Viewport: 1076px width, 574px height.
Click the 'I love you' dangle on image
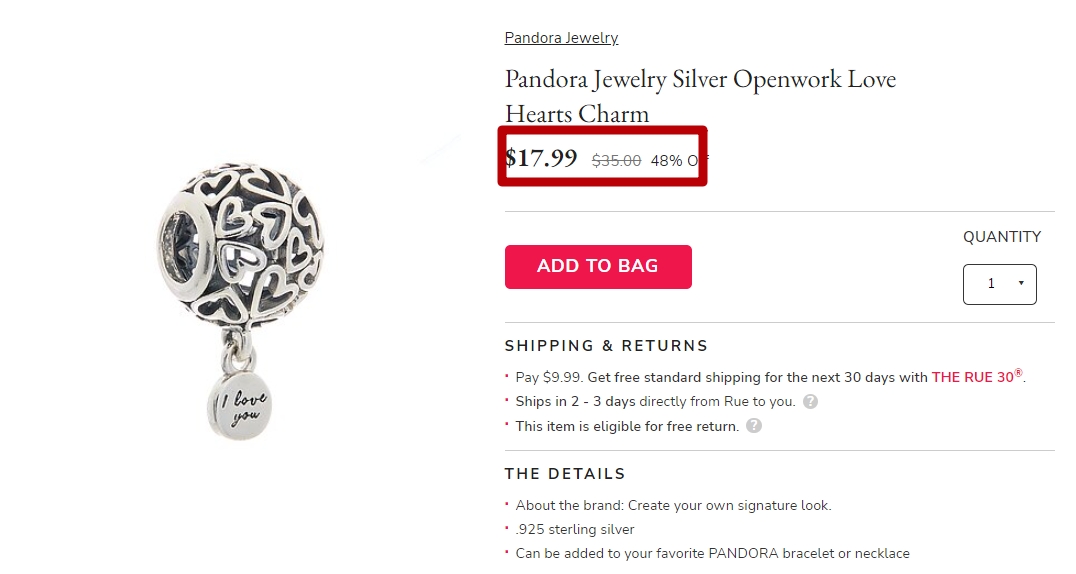tap(239, 406)
